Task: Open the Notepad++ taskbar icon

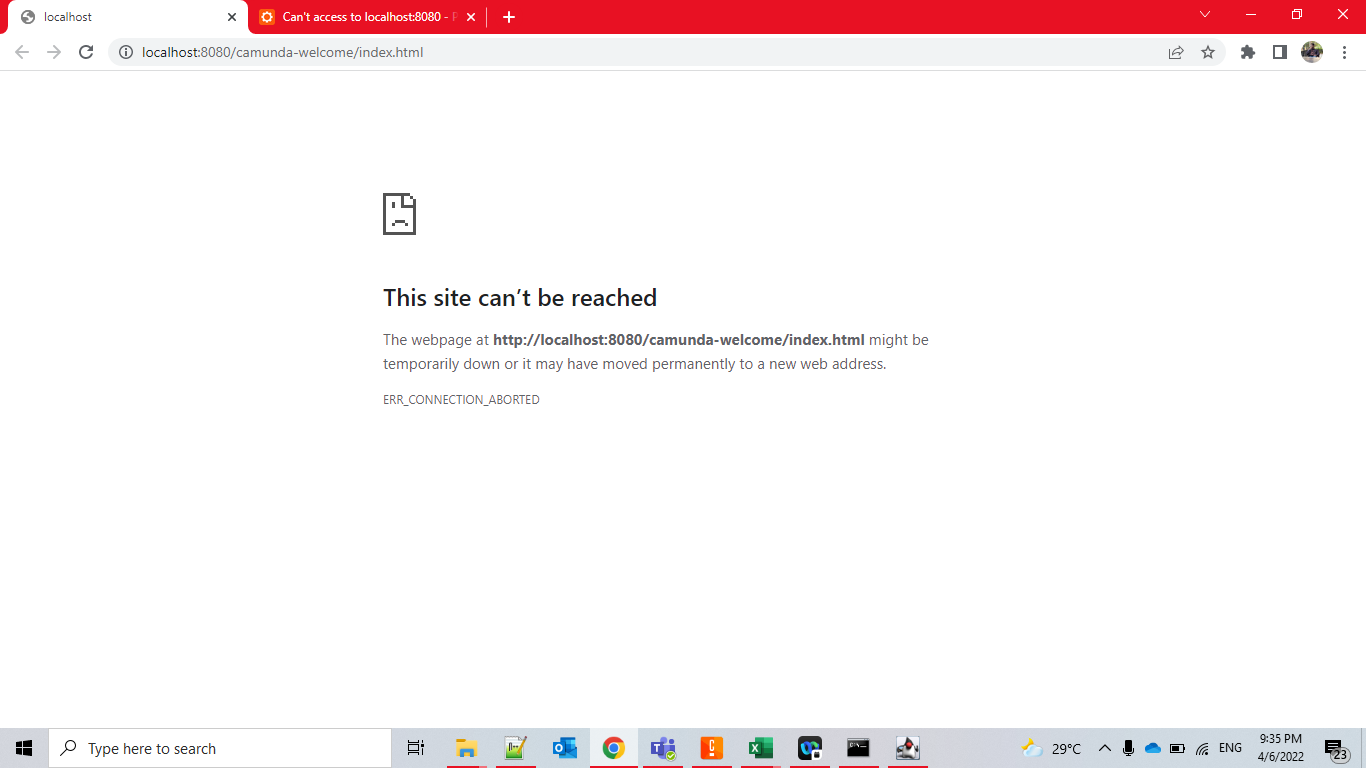Action: click(x=515, y=748)
